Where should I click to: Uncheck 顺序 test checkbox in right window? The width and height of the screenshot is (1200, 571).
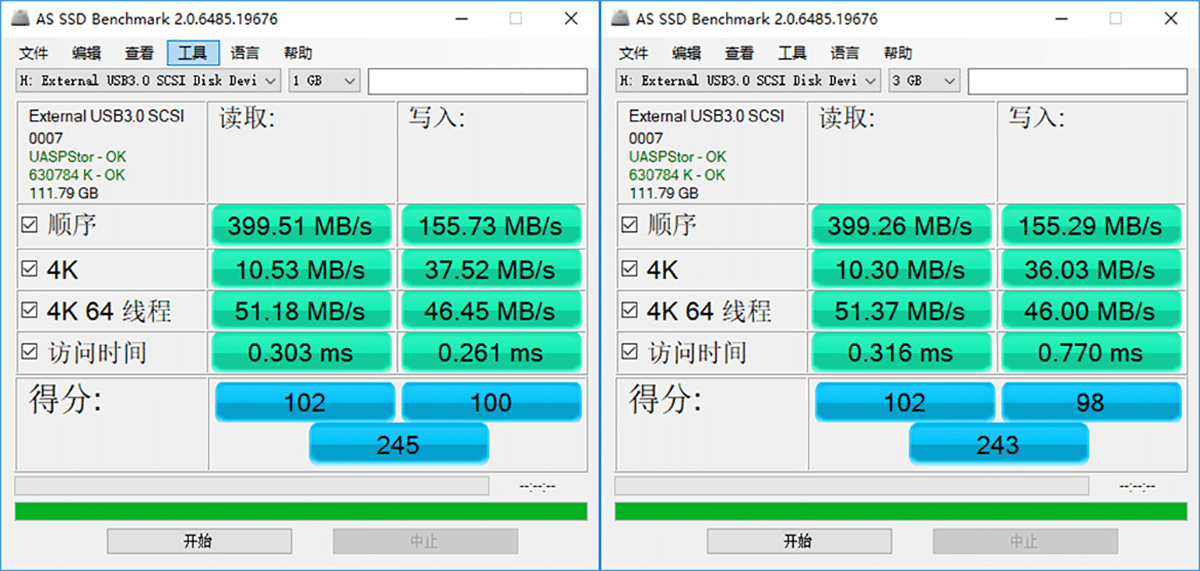pos(629,226)
